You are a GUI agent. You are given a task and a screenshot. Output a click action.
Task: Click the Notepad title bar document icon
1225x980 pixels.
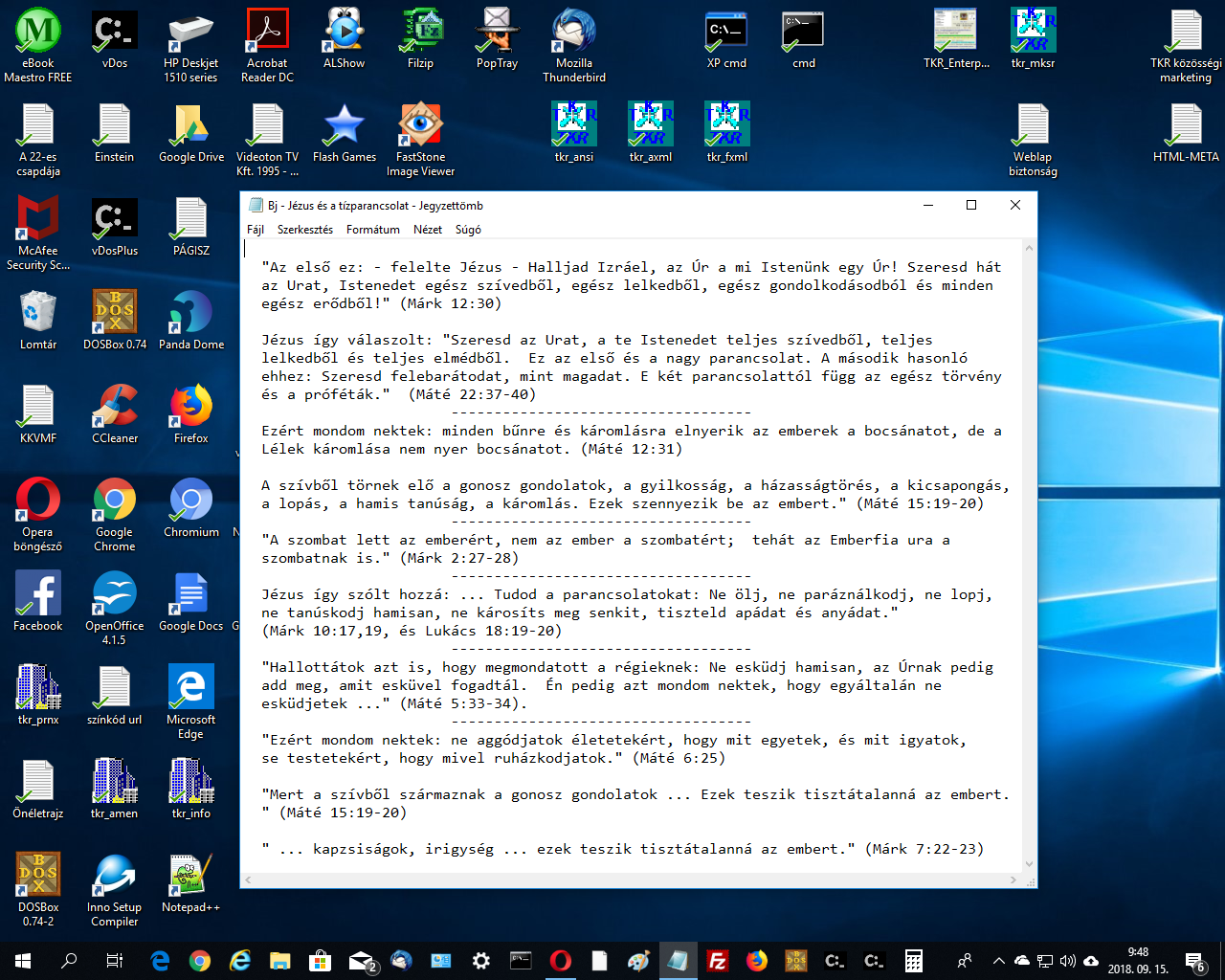tap(256, 205)
